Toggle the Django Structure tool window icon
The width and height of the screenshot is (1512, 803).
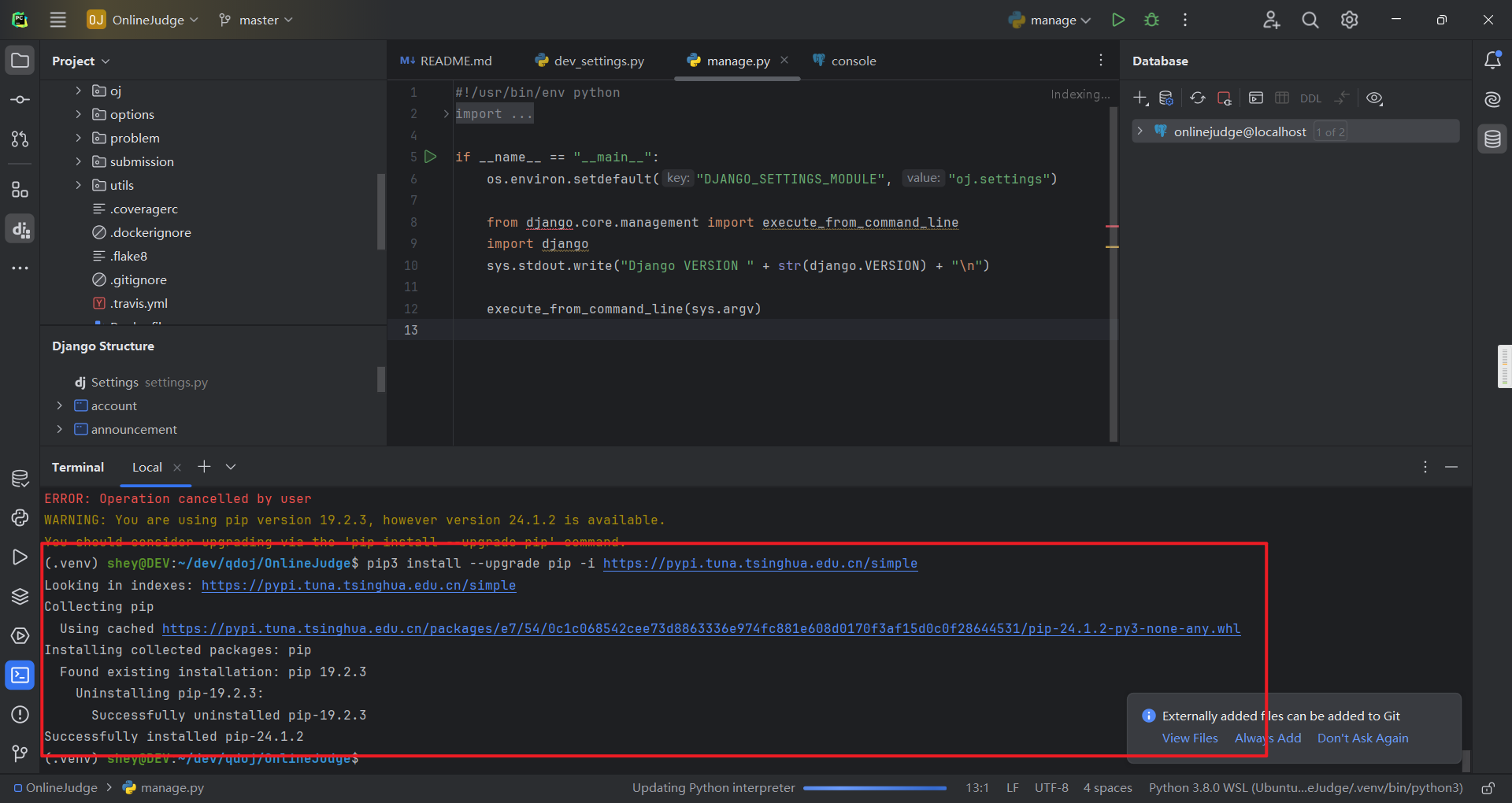click(x=20, y=229)
